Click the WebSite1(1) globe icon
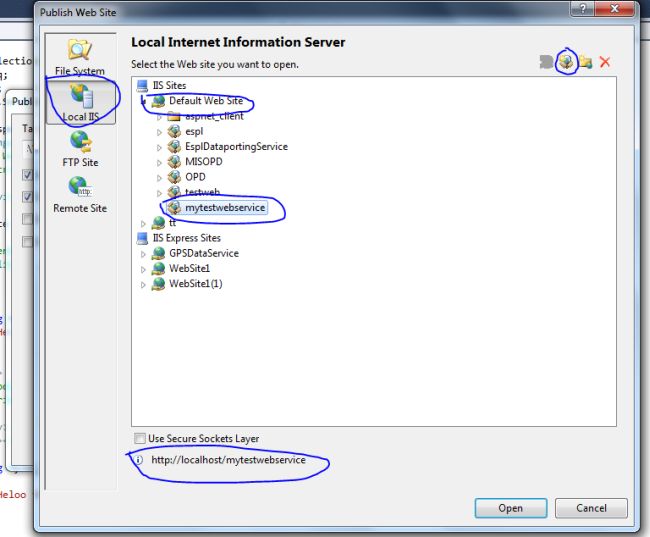 point(158,284)
